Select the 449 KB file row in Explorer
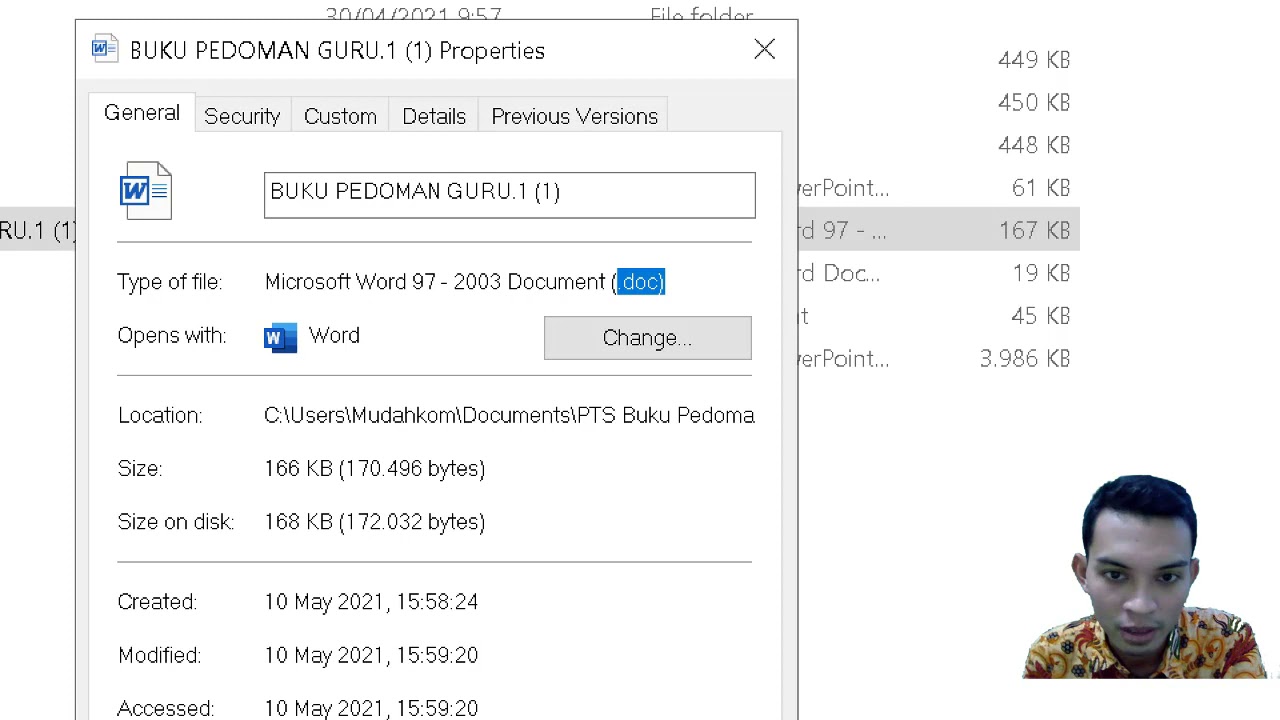This screenshot has height=720, width=1280. (x=939, y=60)
